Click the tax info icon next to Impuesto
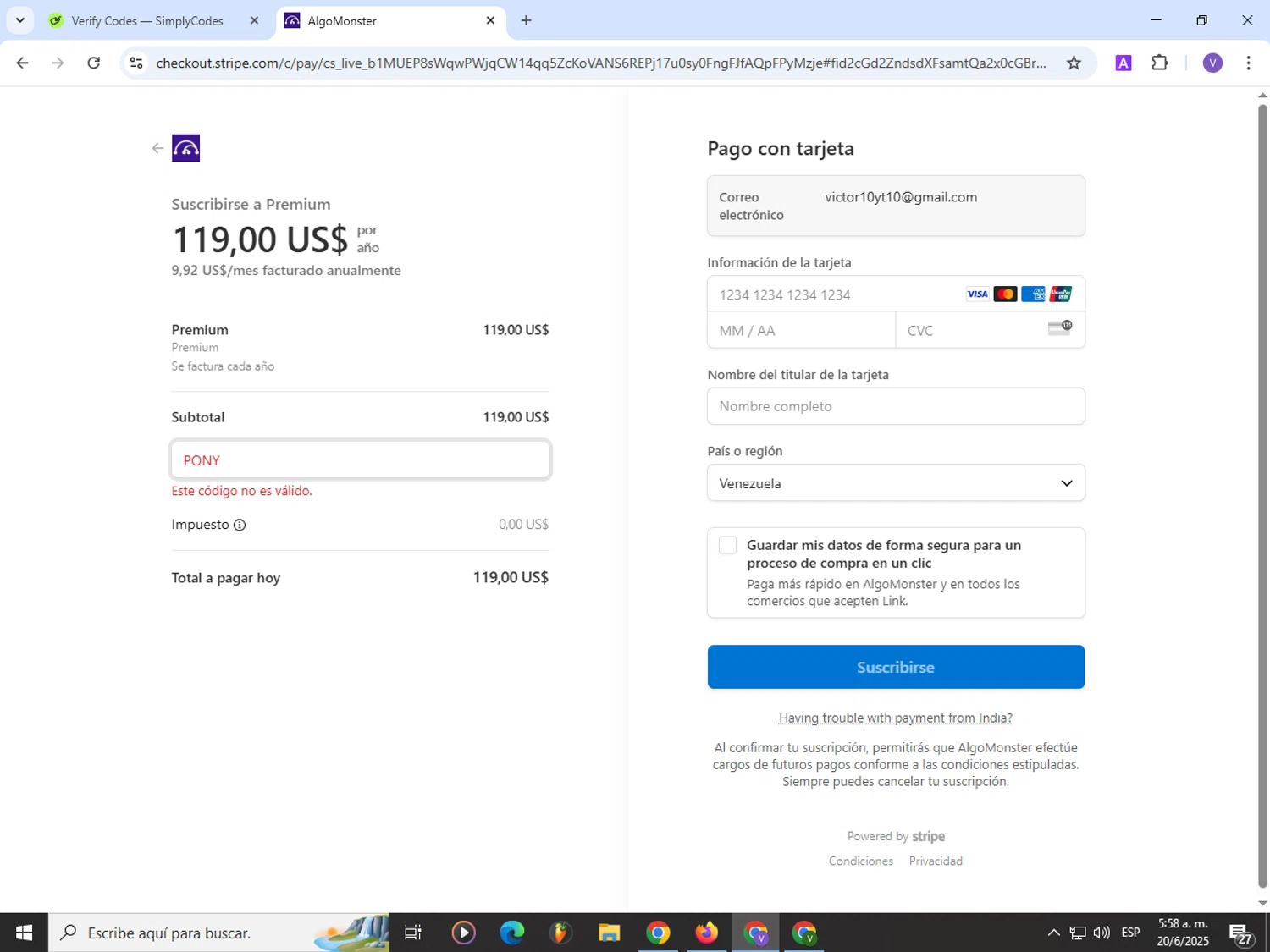Image resolution: width=1270 pixels, height=952 pixels. [240, 525]
